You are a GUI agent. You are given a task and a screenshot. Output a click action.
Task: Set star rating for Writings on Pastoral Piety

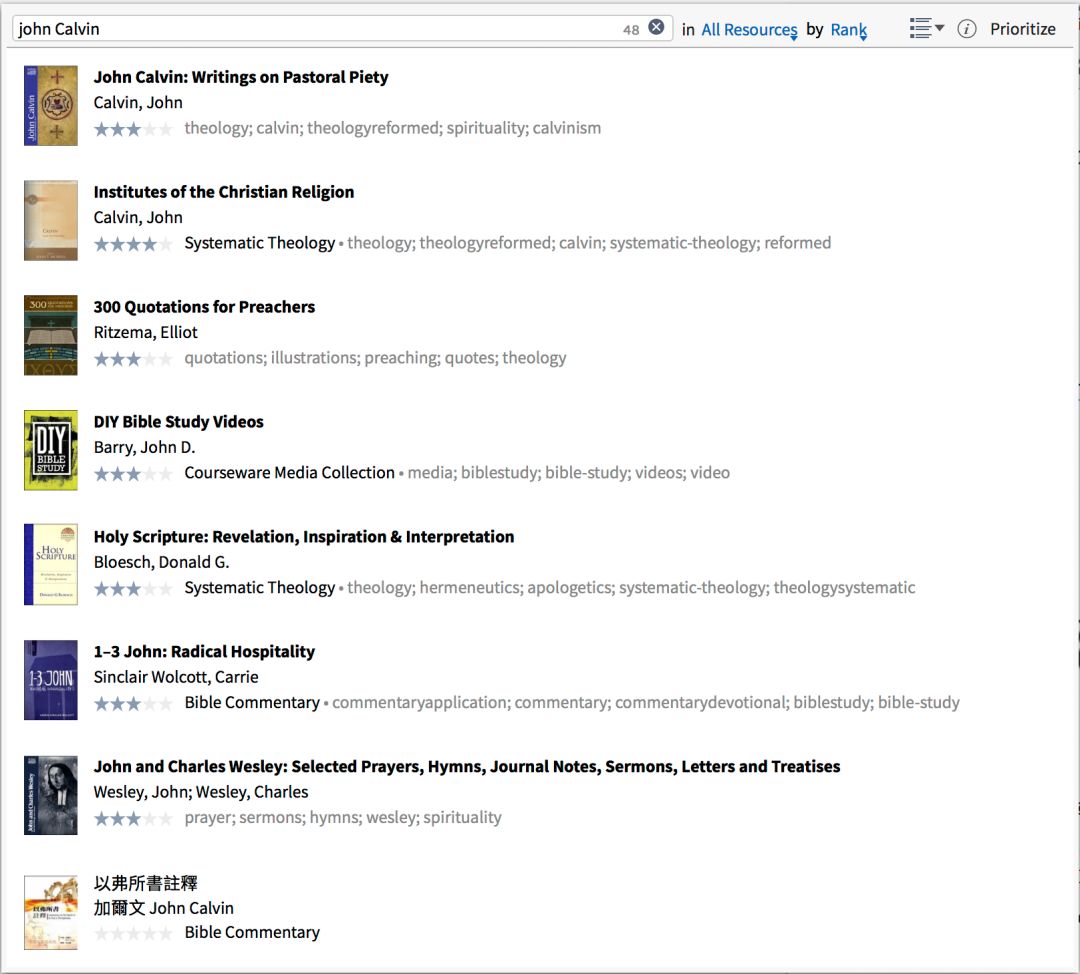(x=133, y=129)
